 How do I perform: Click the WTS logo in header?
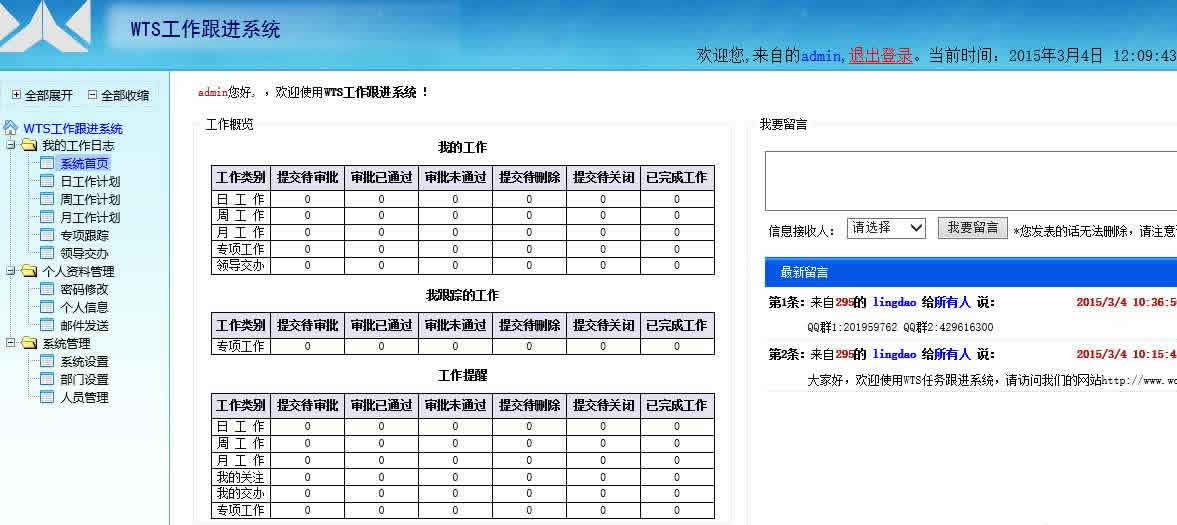tap(45, 26)
